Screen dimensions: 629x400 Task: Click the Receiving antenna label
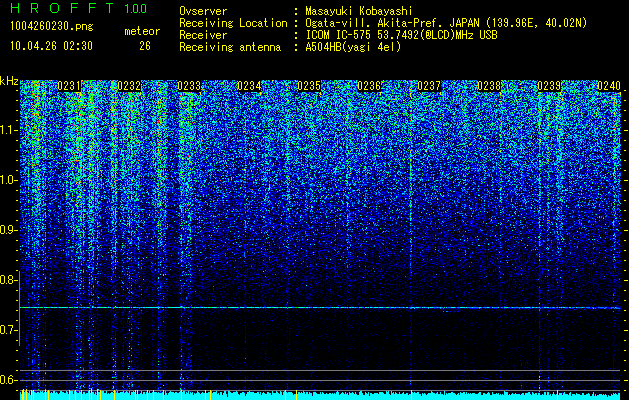(230, 47)
